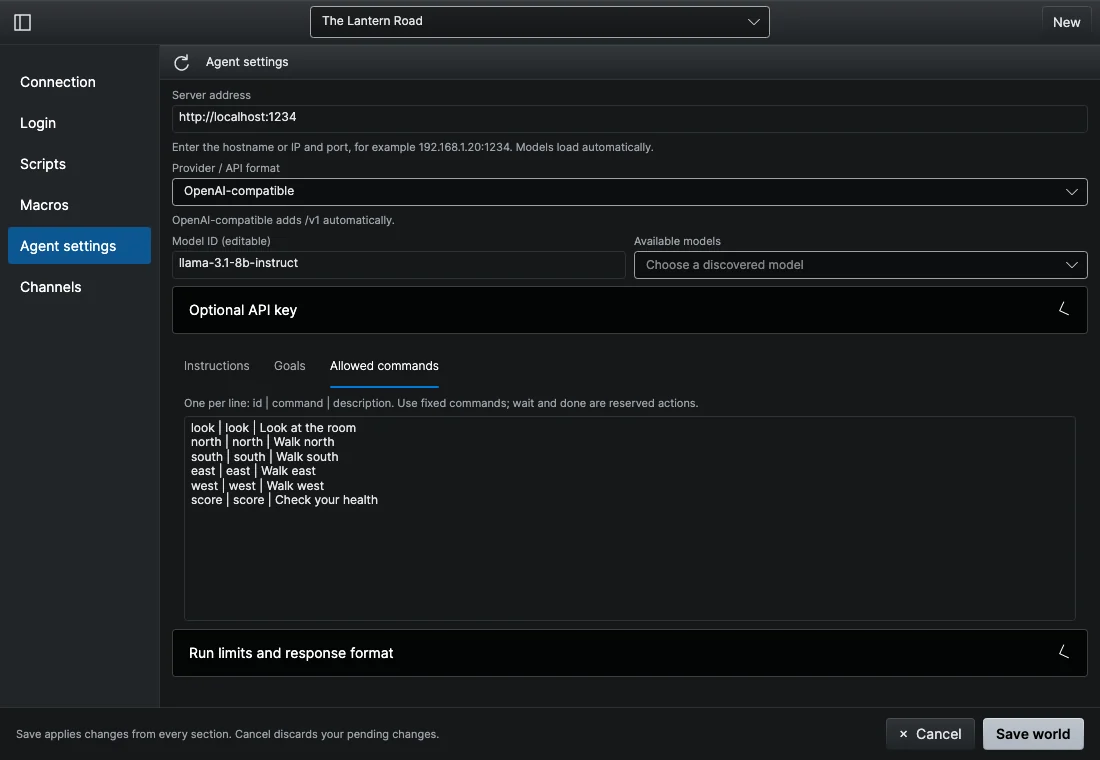
Task: Open the Choose a discovered model dropdown
Action: (860, 265)
